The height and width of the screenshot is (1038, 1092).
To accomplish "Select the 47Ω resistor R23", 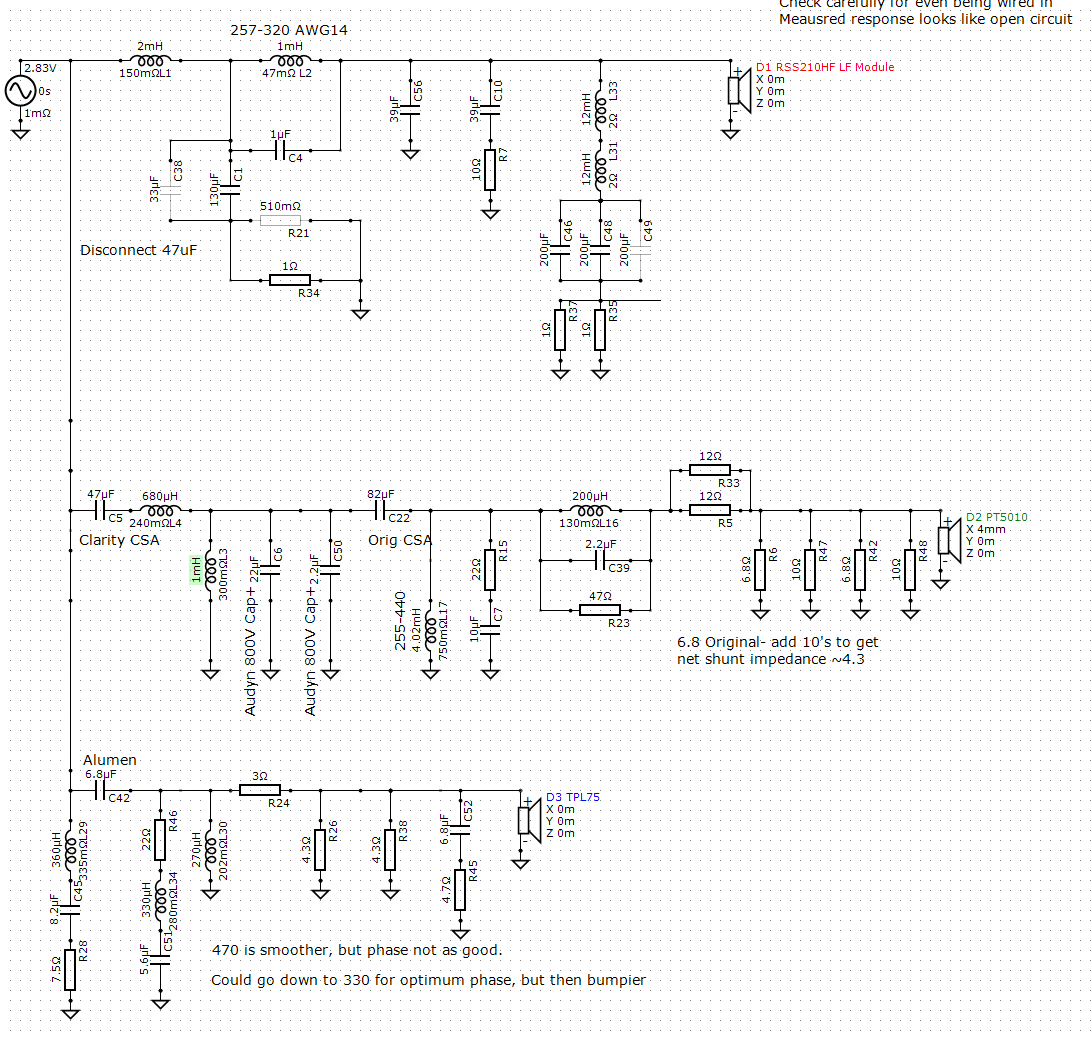I will click(600, 610).
